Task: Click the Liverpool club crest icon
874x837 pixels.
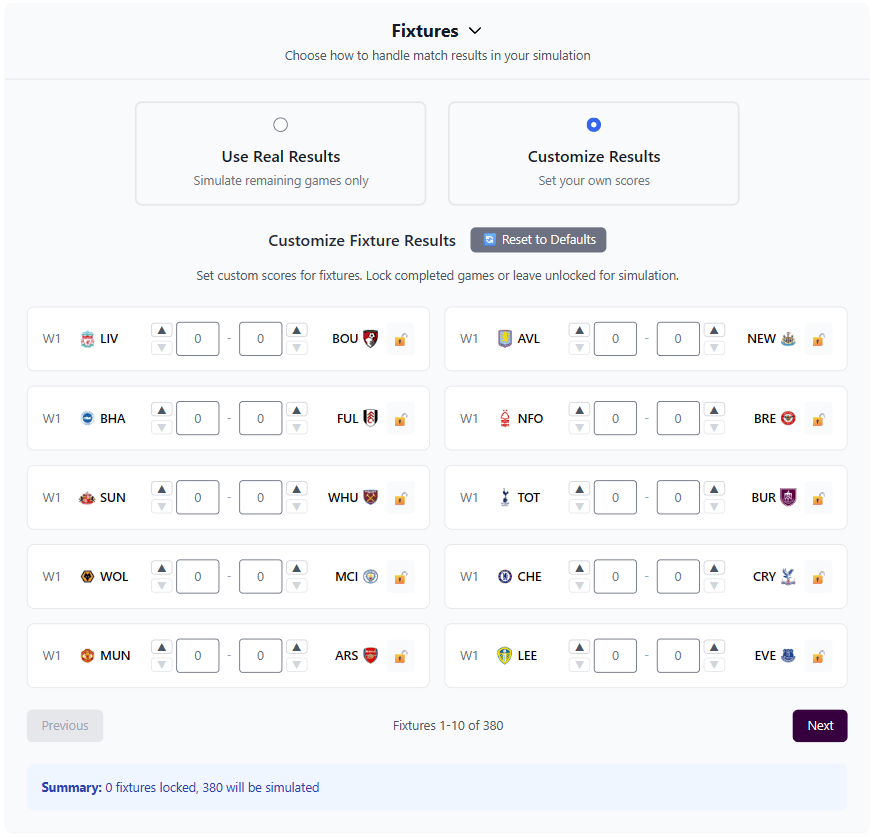Action: tap(87, 339)
